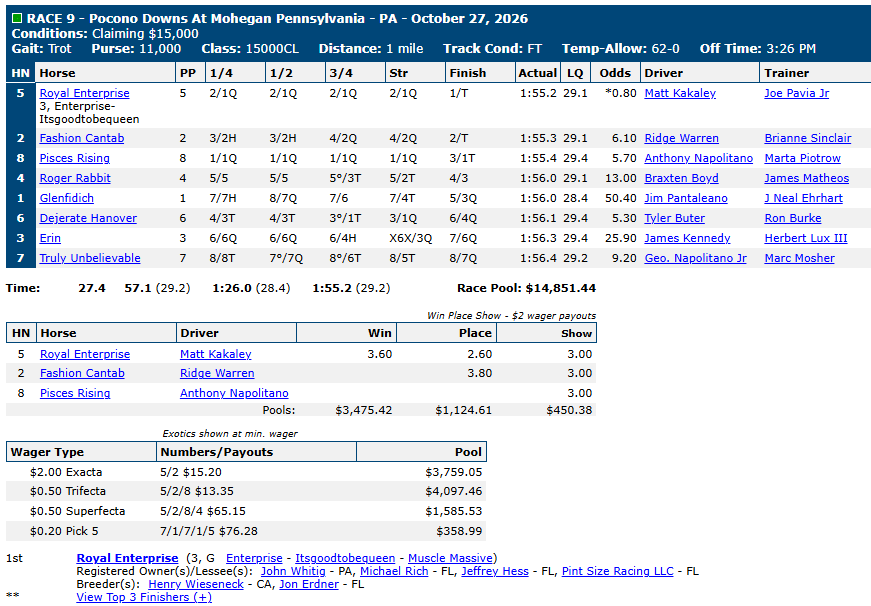
Task: Click Royal Enterprise's win payout 3.60
Action: pos(380,354)
